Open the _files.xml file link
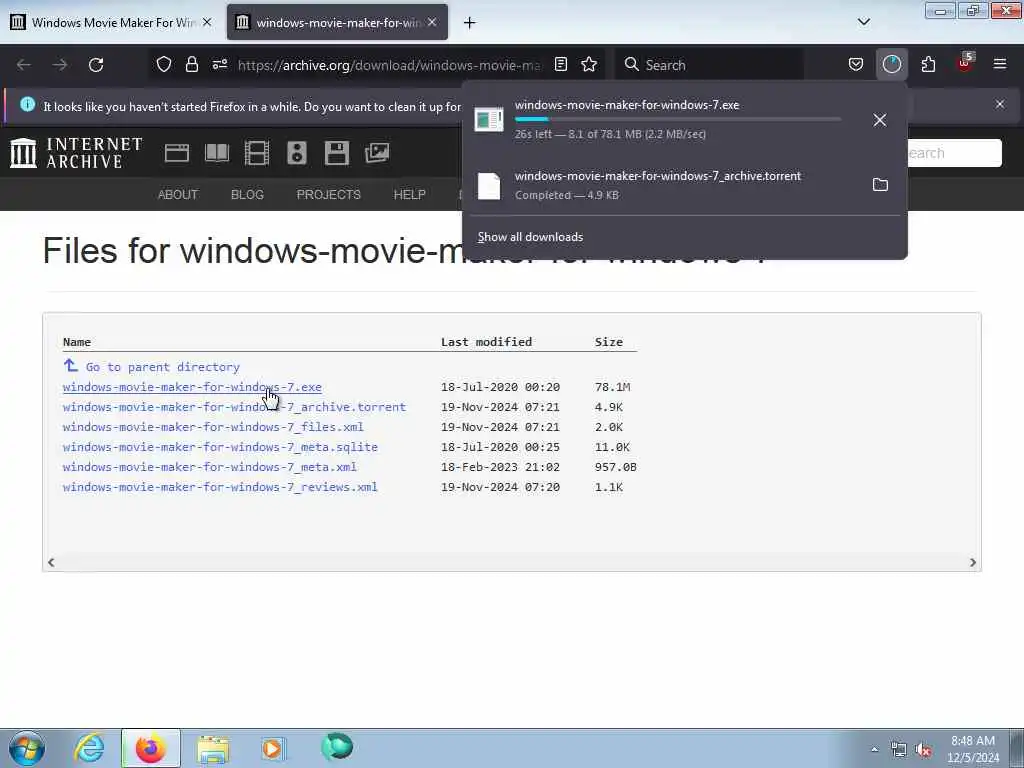The width and height of the screenshot is (1024, 768). [213, 427]
